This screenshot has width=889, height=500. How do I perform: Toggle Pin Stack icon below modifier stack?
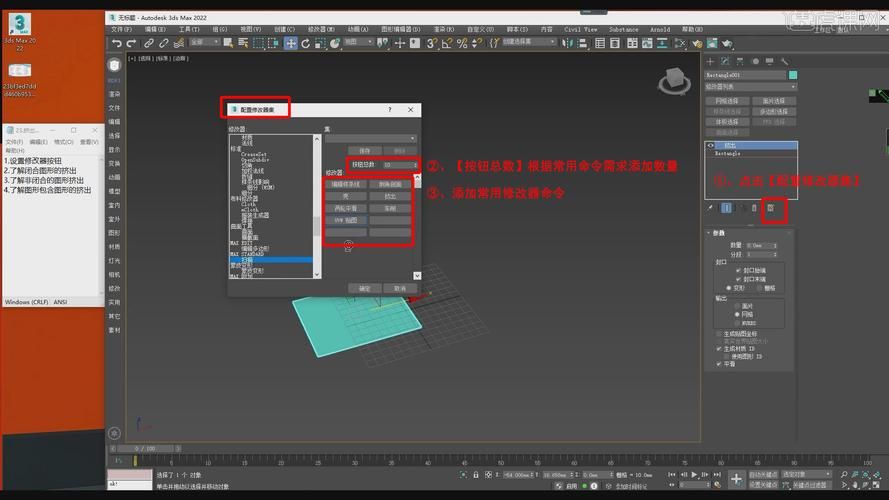(x=710, y=208)
